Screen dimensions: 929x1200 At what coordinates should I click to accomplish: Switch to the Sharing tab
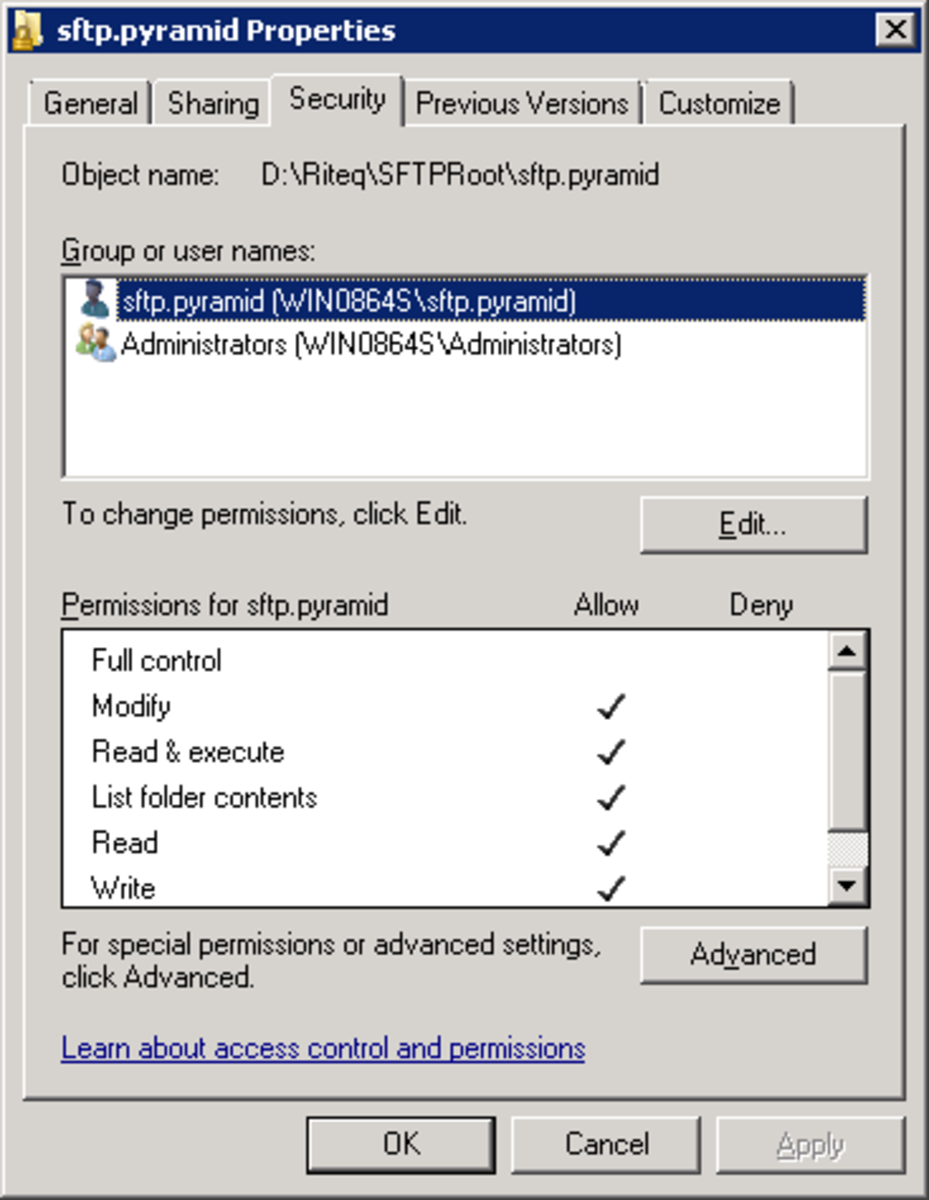tap(210, 100)
